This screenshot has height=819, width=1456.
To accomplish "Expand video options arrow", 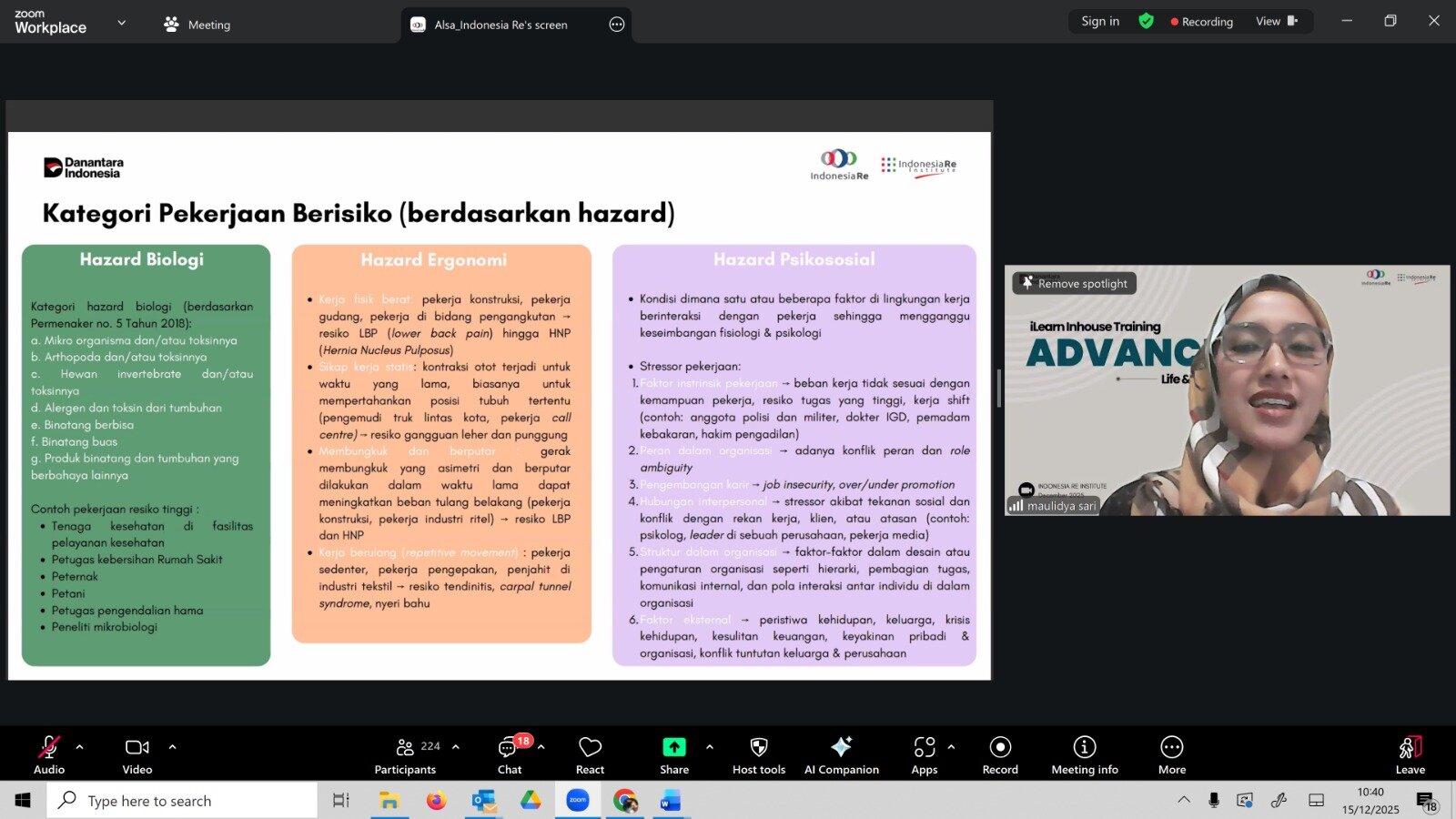I will [172, 747].
